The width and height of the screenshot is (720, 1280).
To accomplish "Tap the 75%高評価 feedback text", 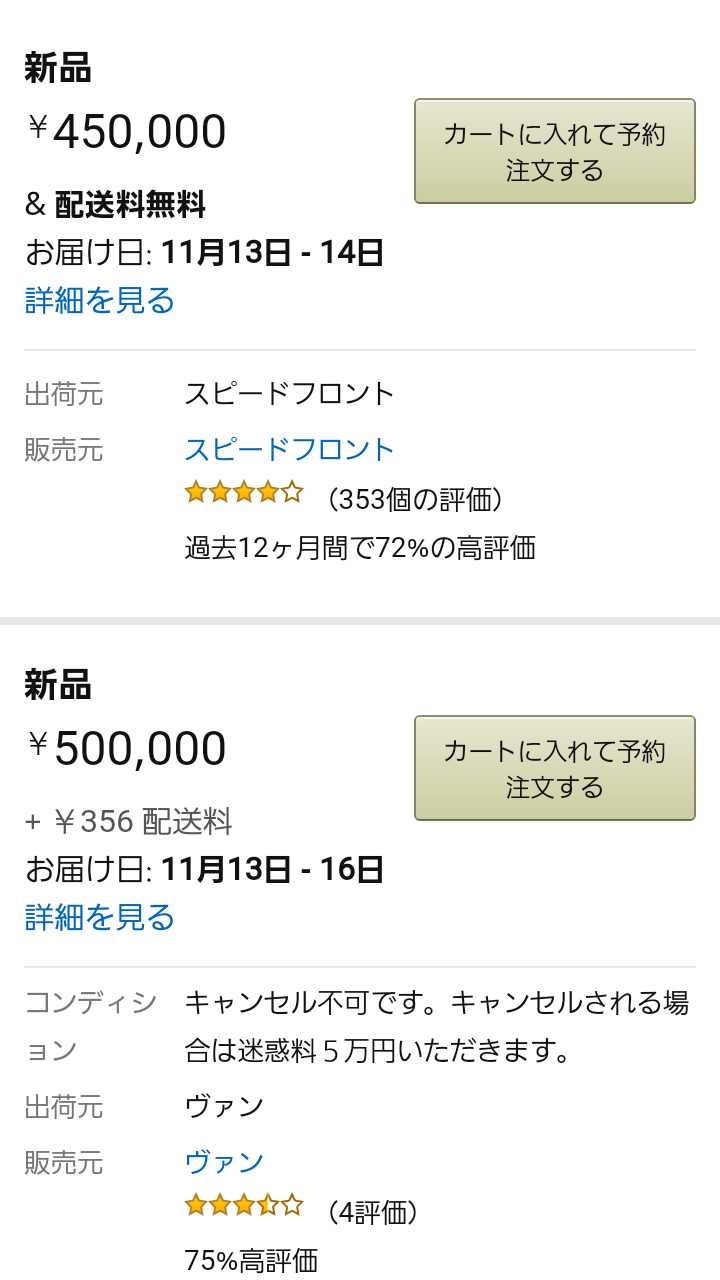I will [251, 1260].
